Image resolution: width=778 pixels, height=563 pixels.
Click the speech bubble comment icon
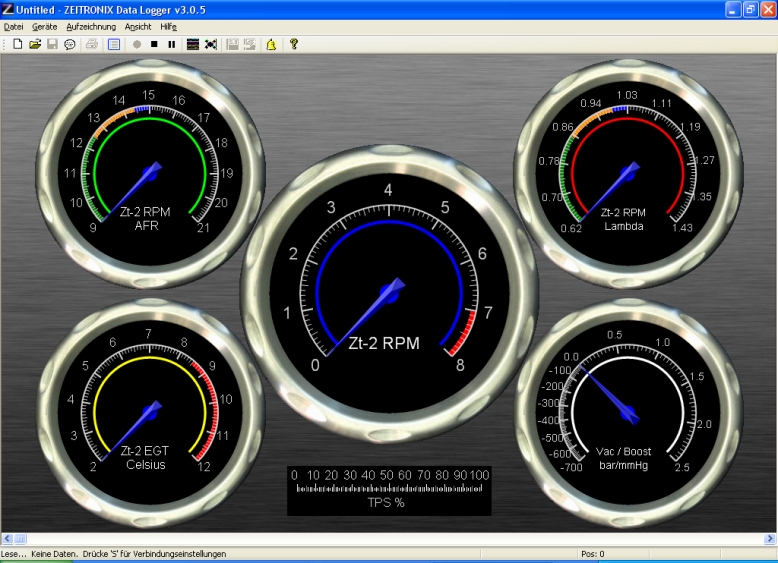click(x=69, y=44)
